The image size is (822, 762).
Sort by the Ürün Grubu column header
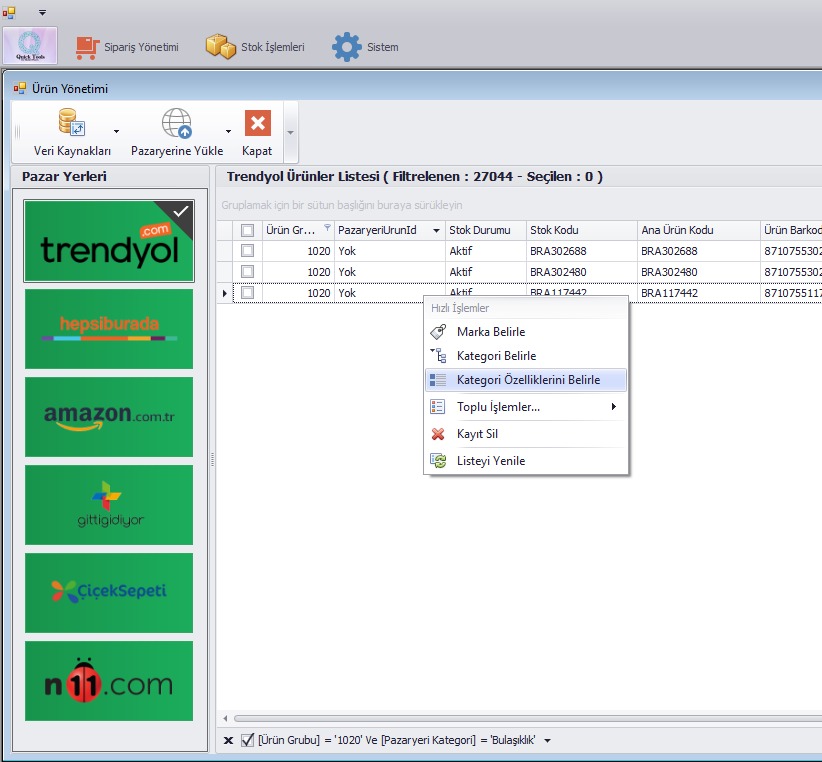298,230
